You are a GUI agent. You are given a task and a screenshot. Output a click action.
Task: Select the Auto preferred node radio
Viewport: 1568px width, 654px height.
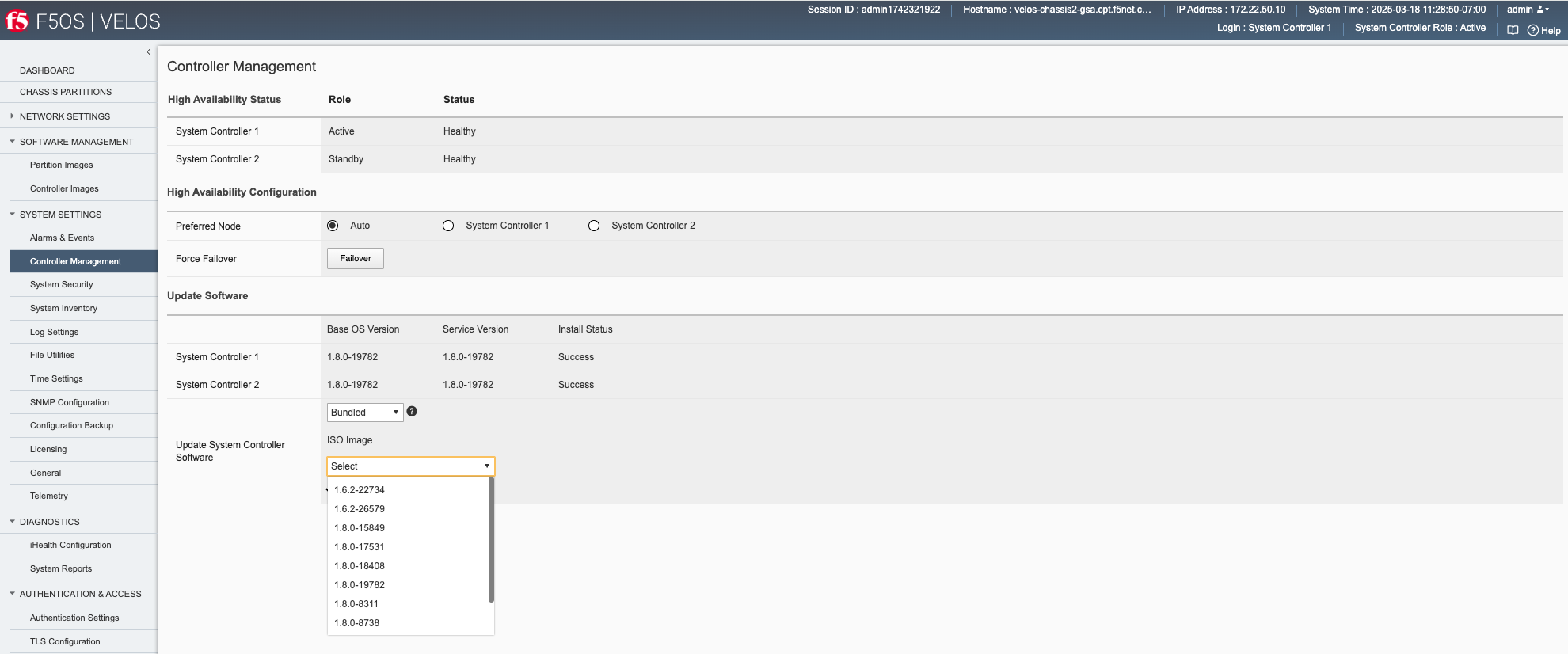click(333, 226)
